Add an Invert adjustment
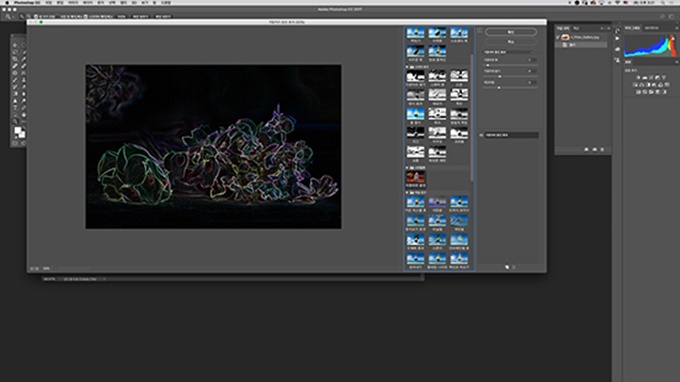This screenshot has width=680, height=382. 638,92
